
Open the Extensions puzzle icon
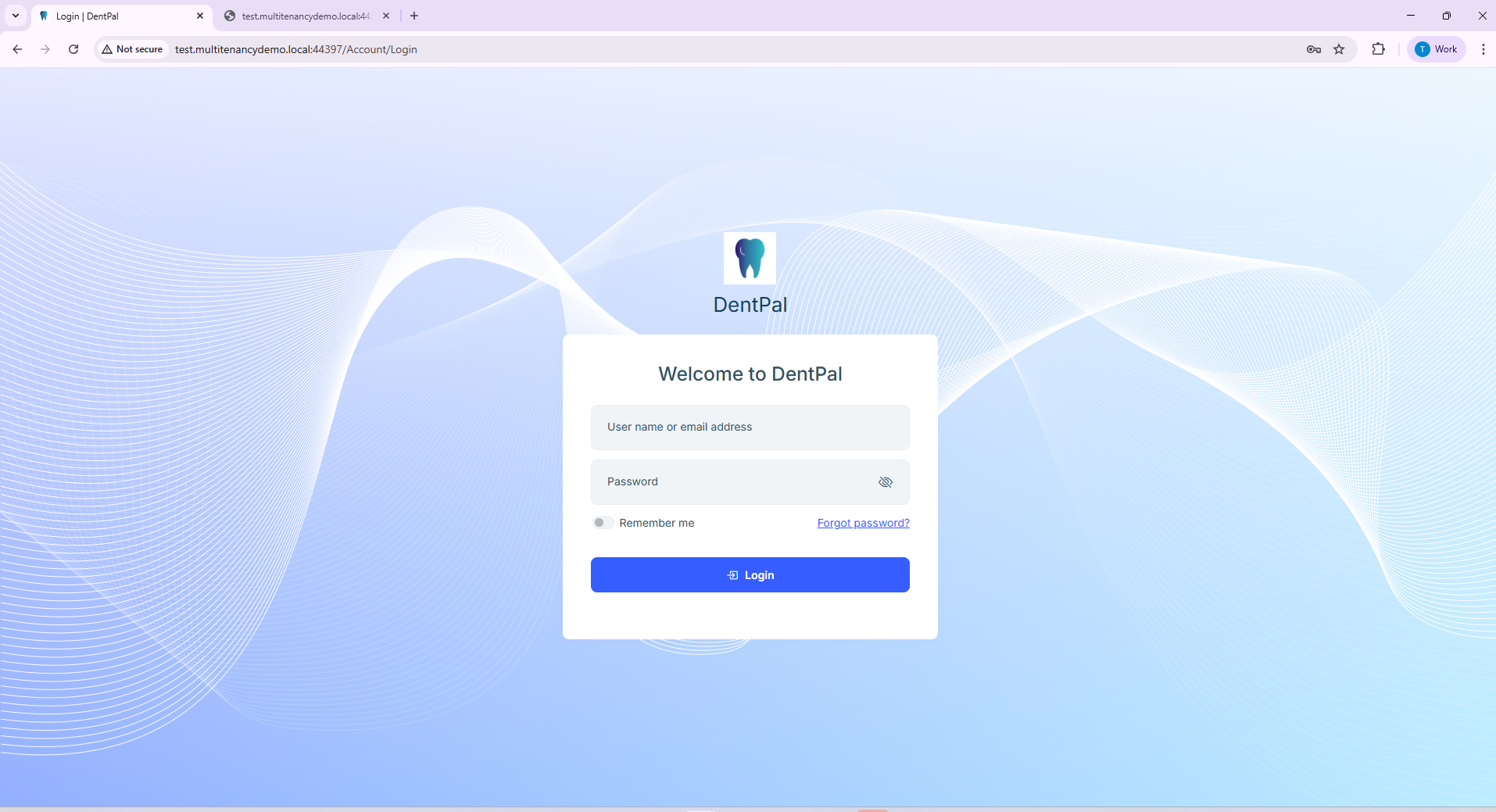point(1378,49)
